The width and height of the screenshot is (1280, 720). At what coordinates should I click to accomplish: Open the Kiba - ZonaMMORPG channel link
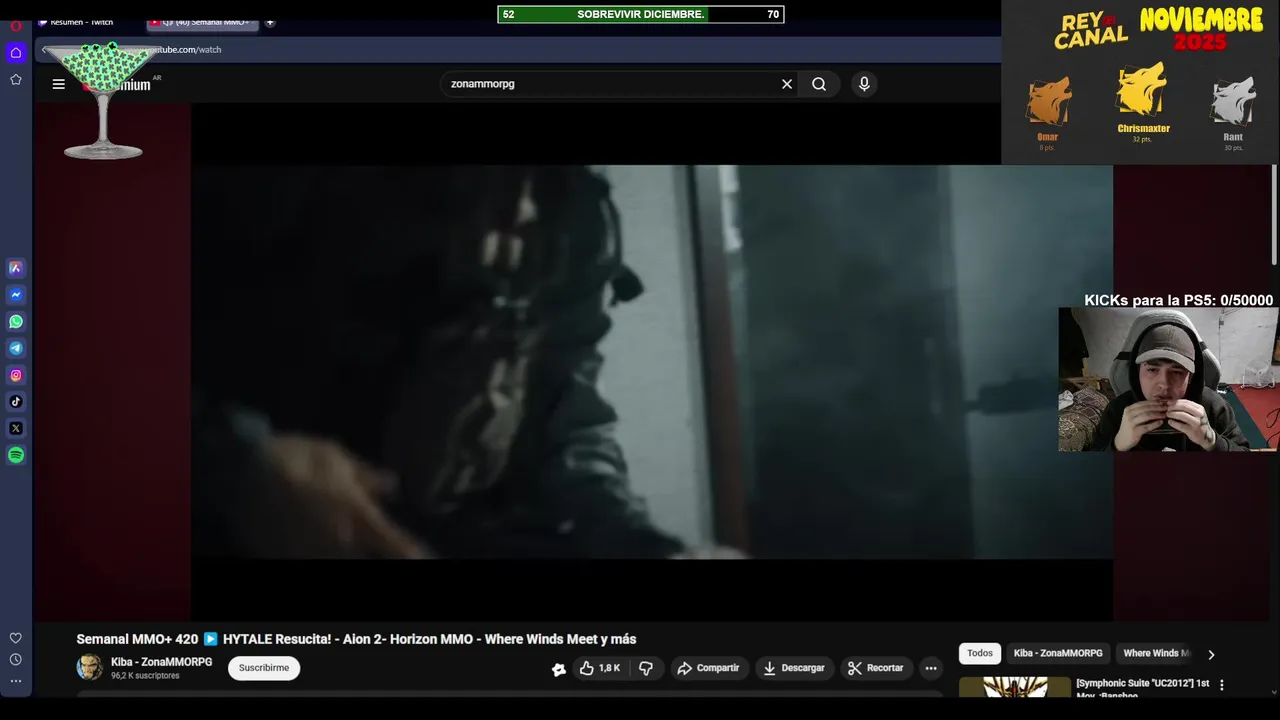(x=161, y=662)
